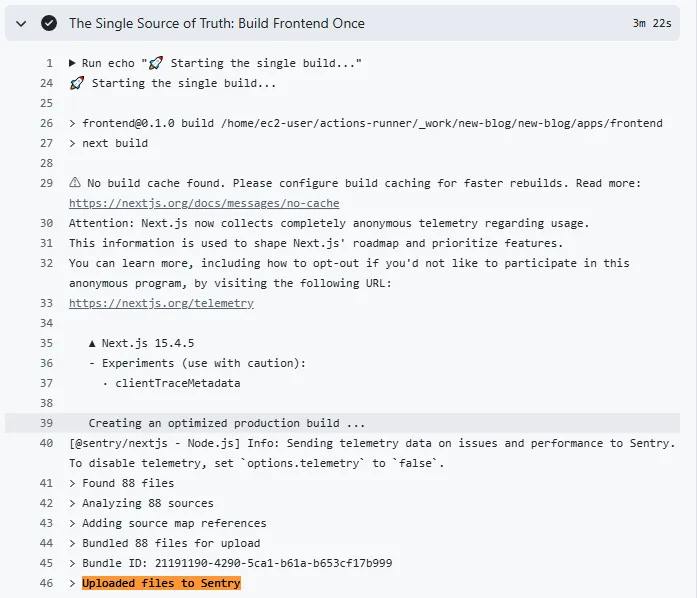Click the clientTraceMetadata experiment entry
Image resolution: width=697 pixels, height=598 pixels.
click(177, 383)
